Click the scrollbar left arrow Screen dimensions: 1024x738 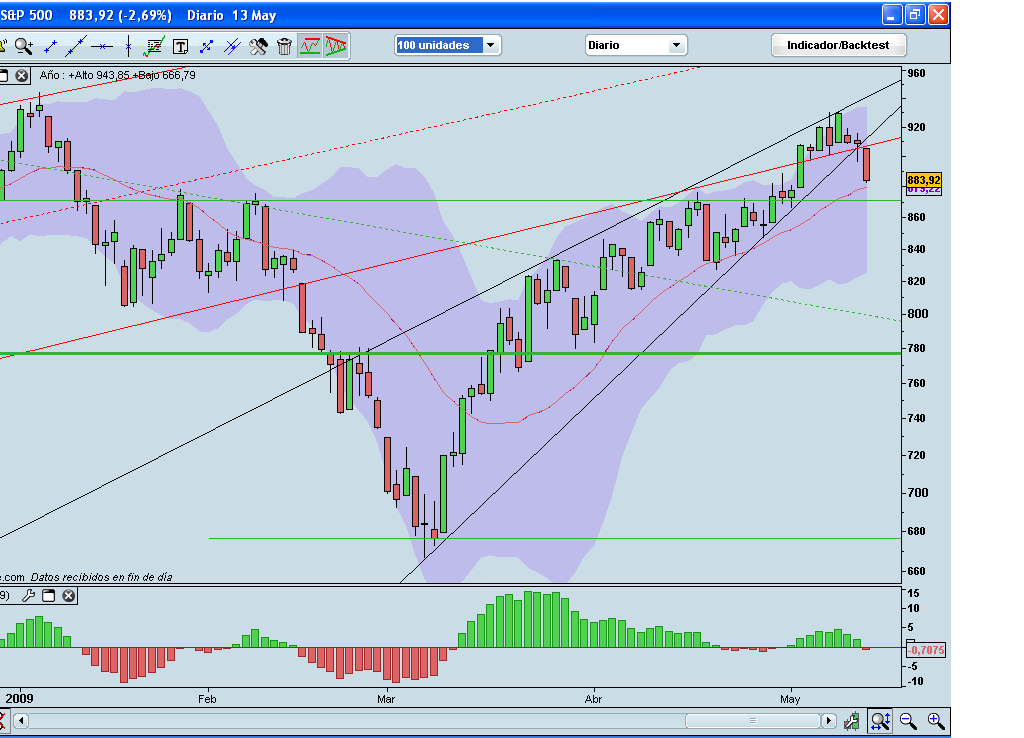pyautogui.click(x=21, y=721)
